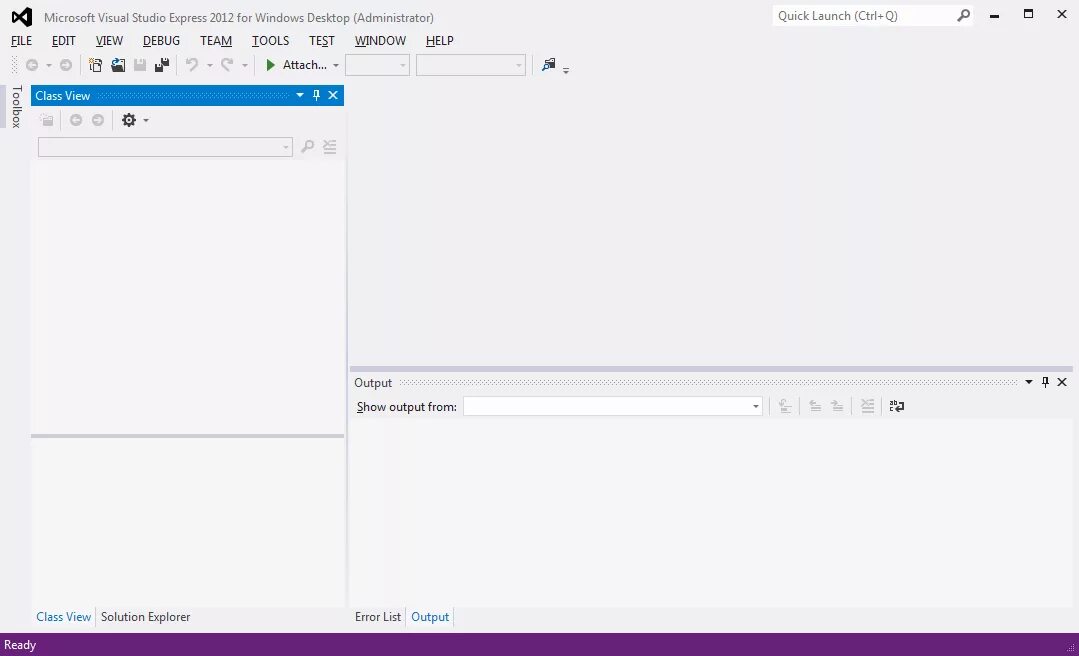This screenshot has height=656, width=1079.
Task: Click the single-disk Save icon
Action: coord(140,65)
